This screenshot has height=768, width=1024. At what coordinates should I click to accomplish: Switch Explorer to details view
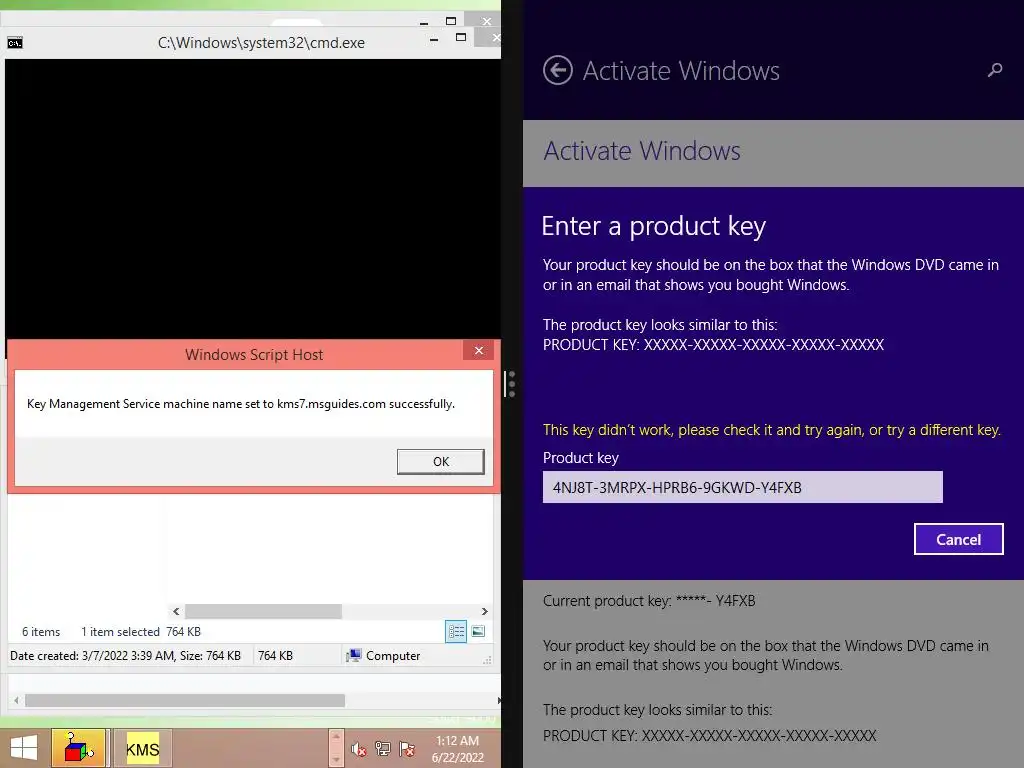tap(456, 632)
